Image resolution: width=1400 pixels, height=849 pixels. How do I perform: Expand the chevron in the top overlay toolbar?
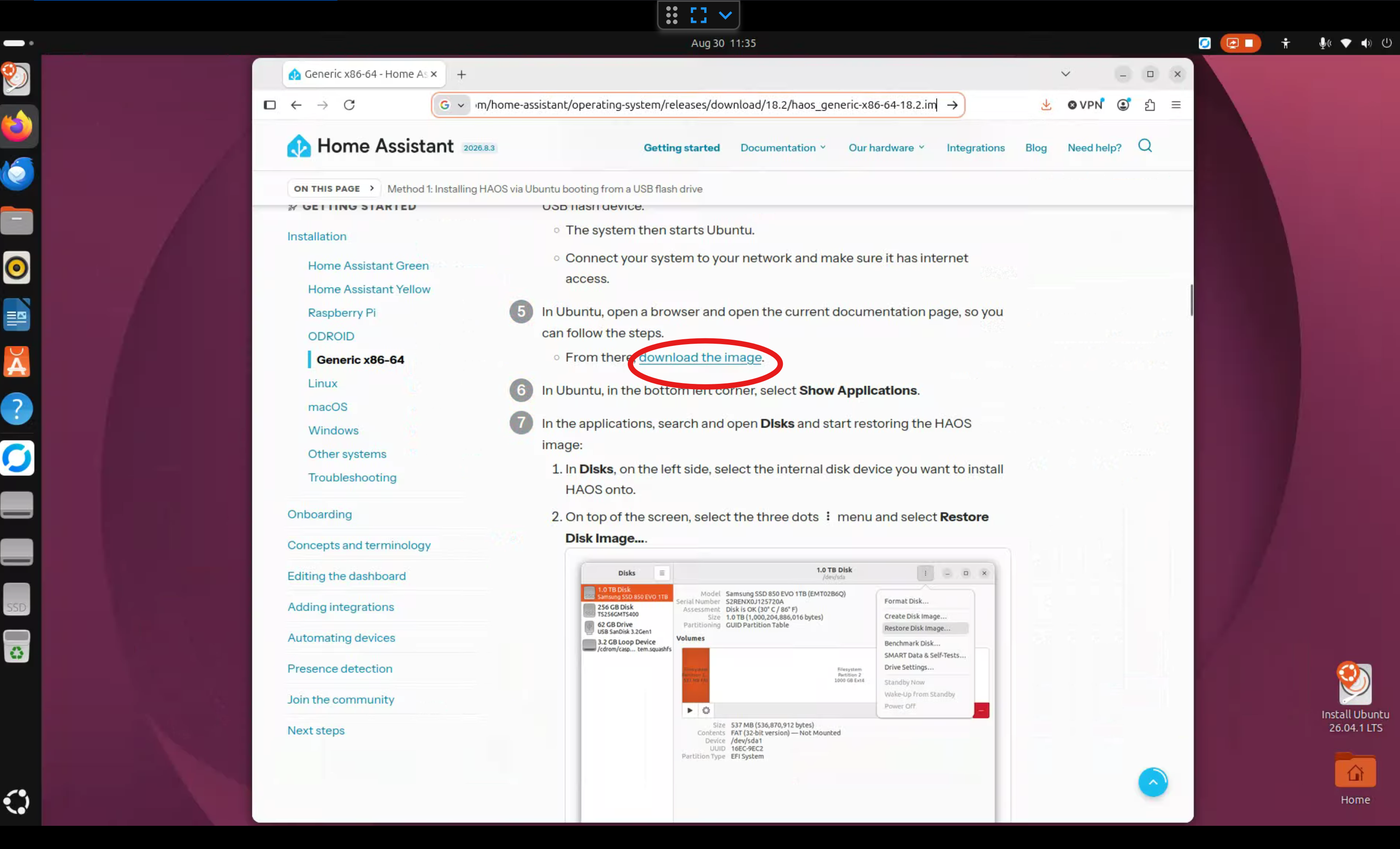pos(726,15)
